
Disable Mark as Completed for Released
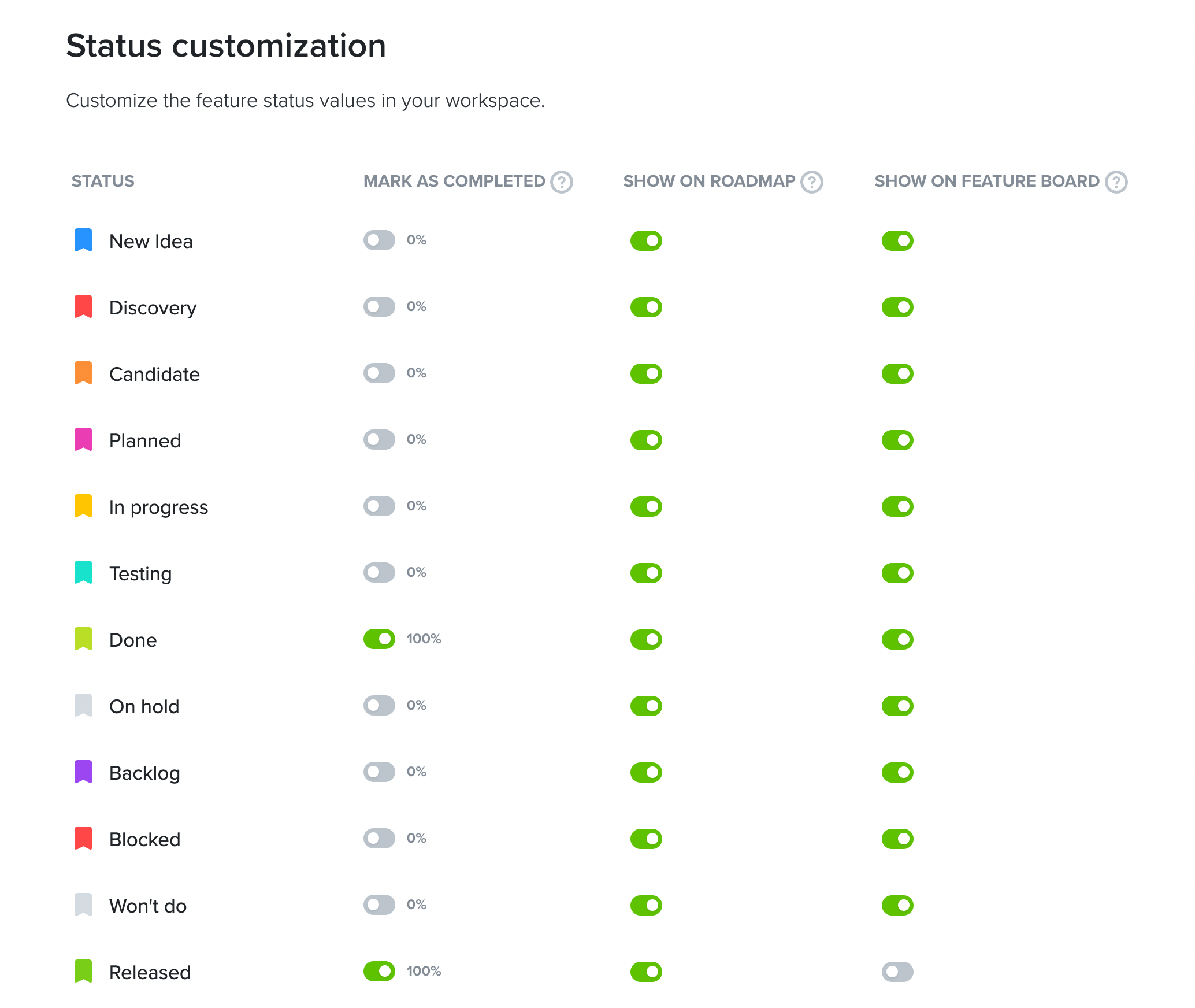coord(379,972)
